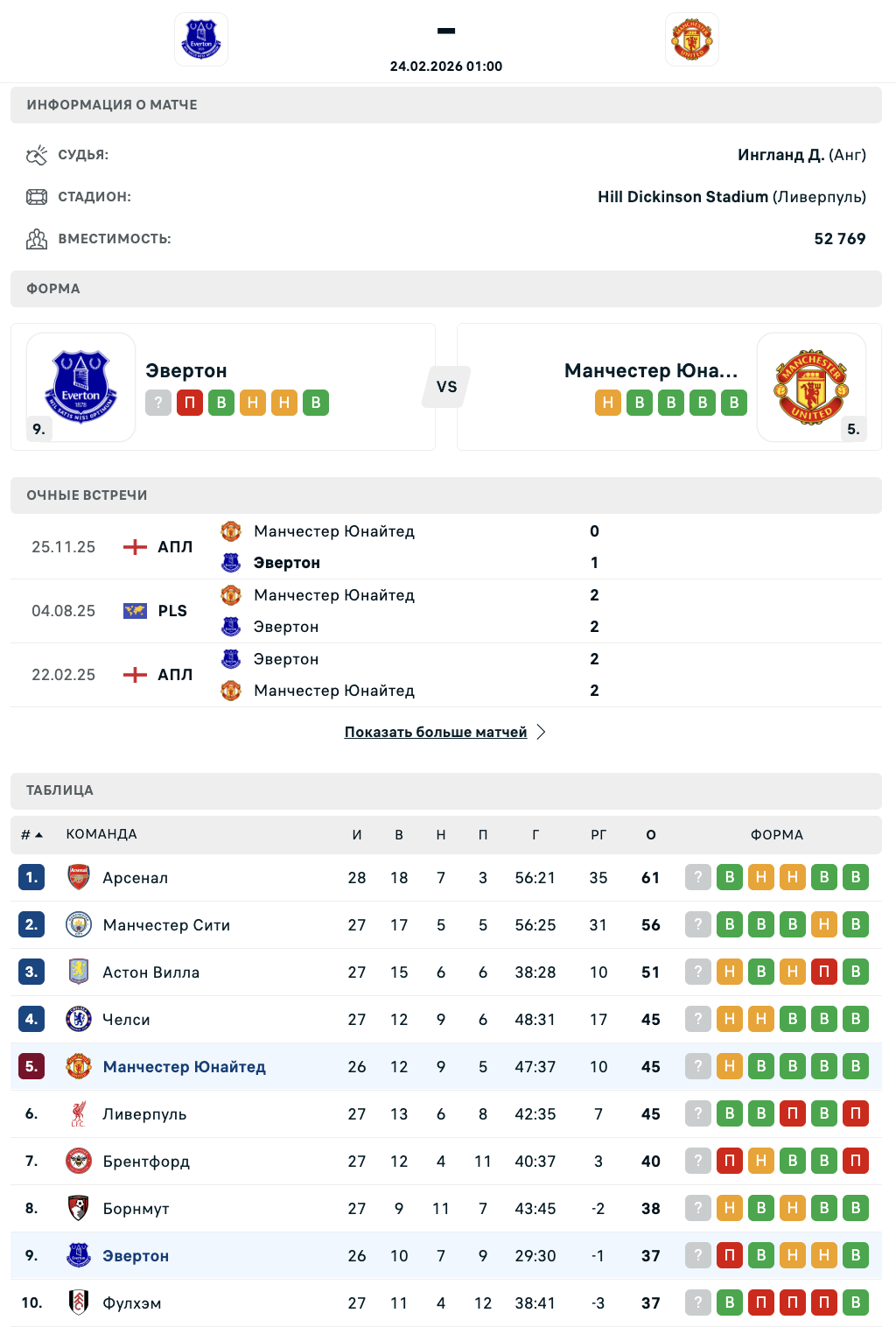896x1327 pixels.
Task: Open the large Manchester United logo in the form section
Action: point(811,386)
